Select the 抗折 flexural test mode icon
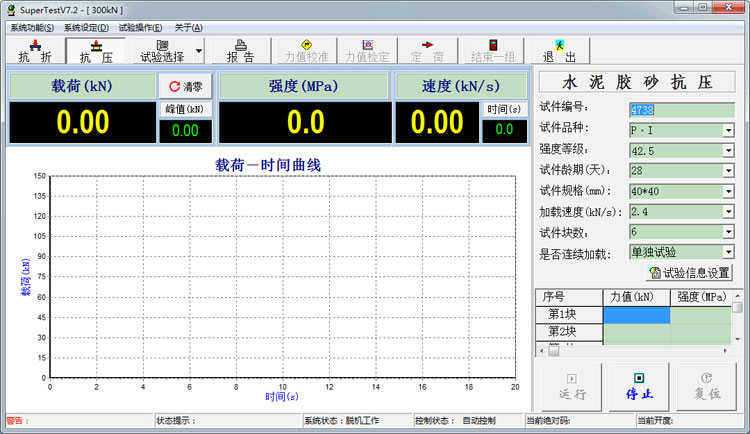The image size is (750, 434). pos(35,50)
